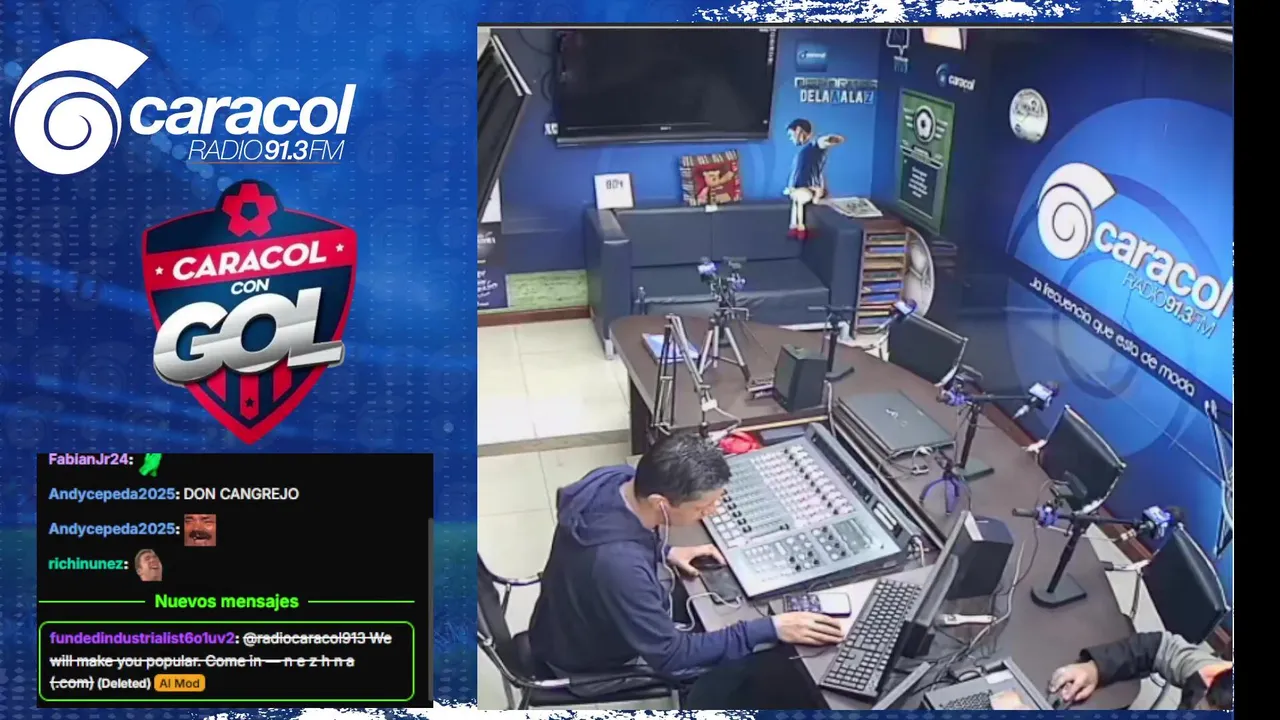
Task: Click the Caracol con Gol shield logo
Action: (249, 310)
